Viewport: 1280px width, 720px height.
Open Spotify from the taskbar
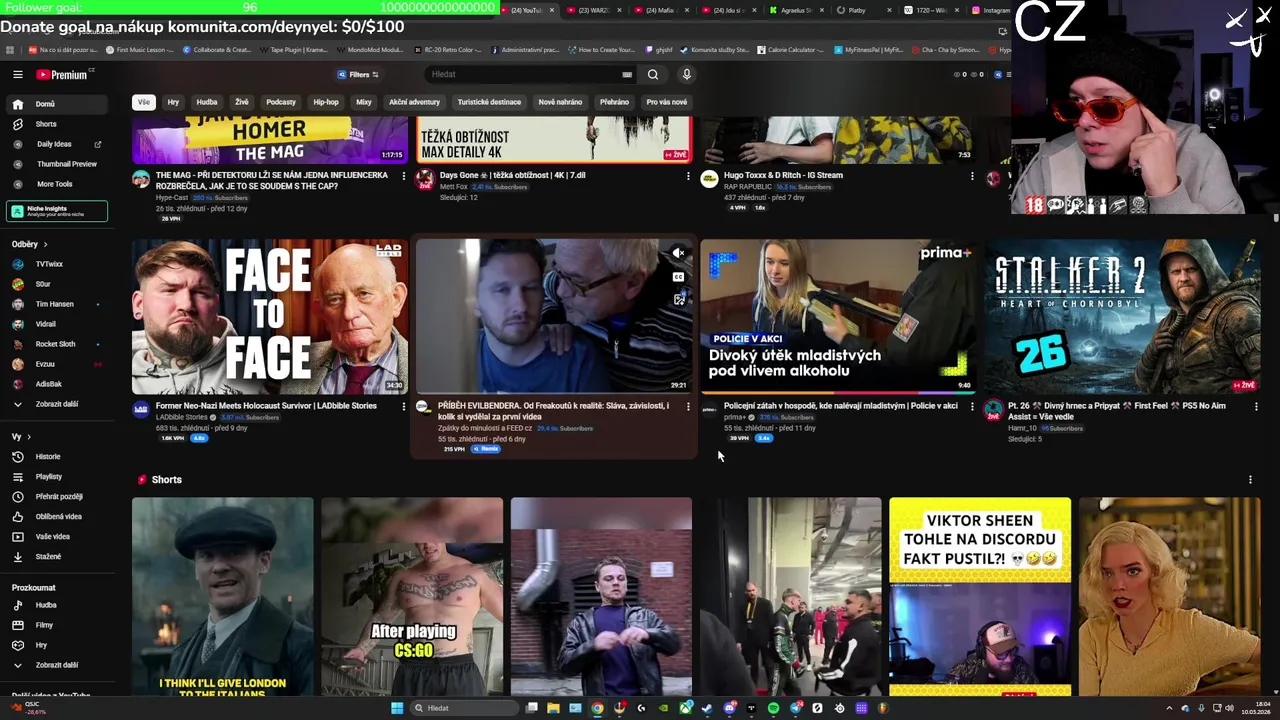773,708
